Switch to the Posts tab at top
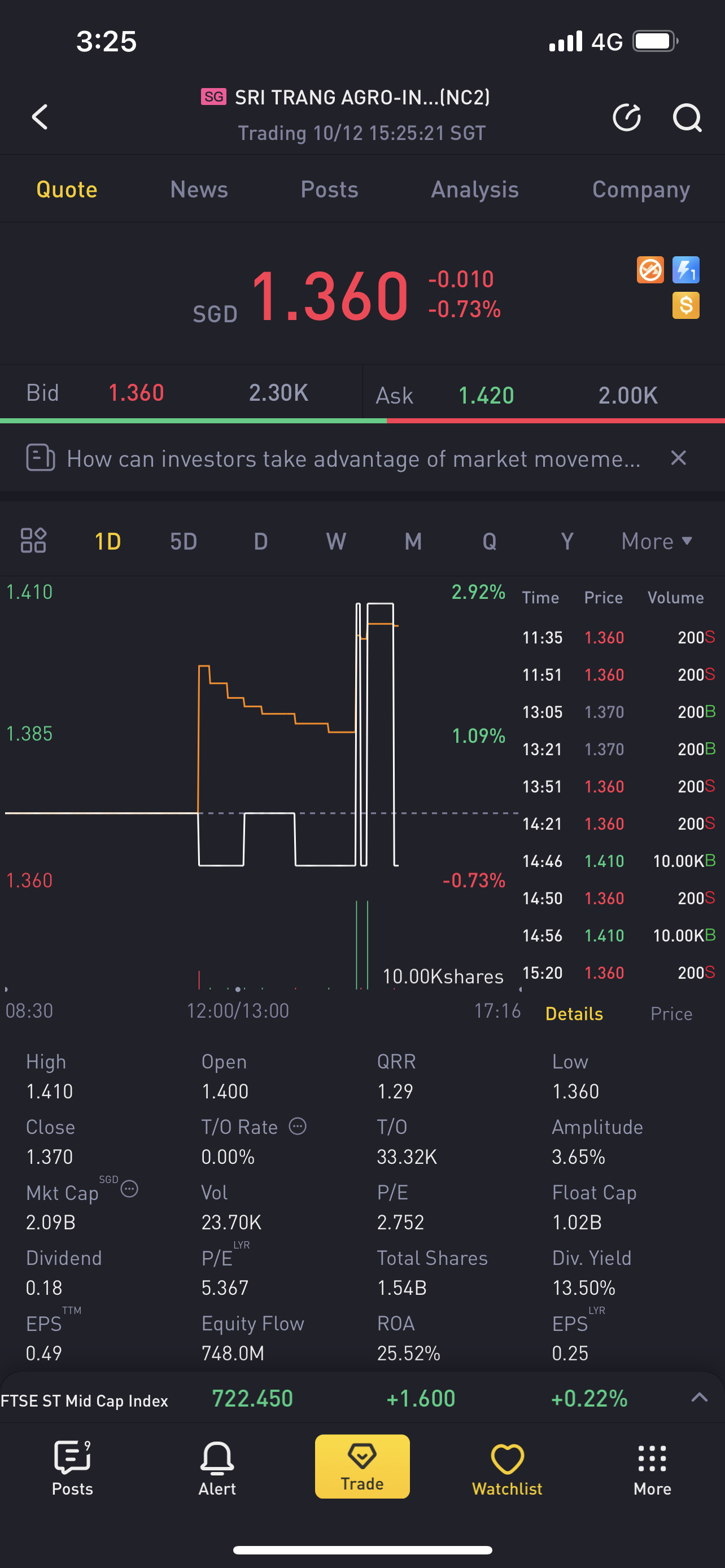 [329, 189]
